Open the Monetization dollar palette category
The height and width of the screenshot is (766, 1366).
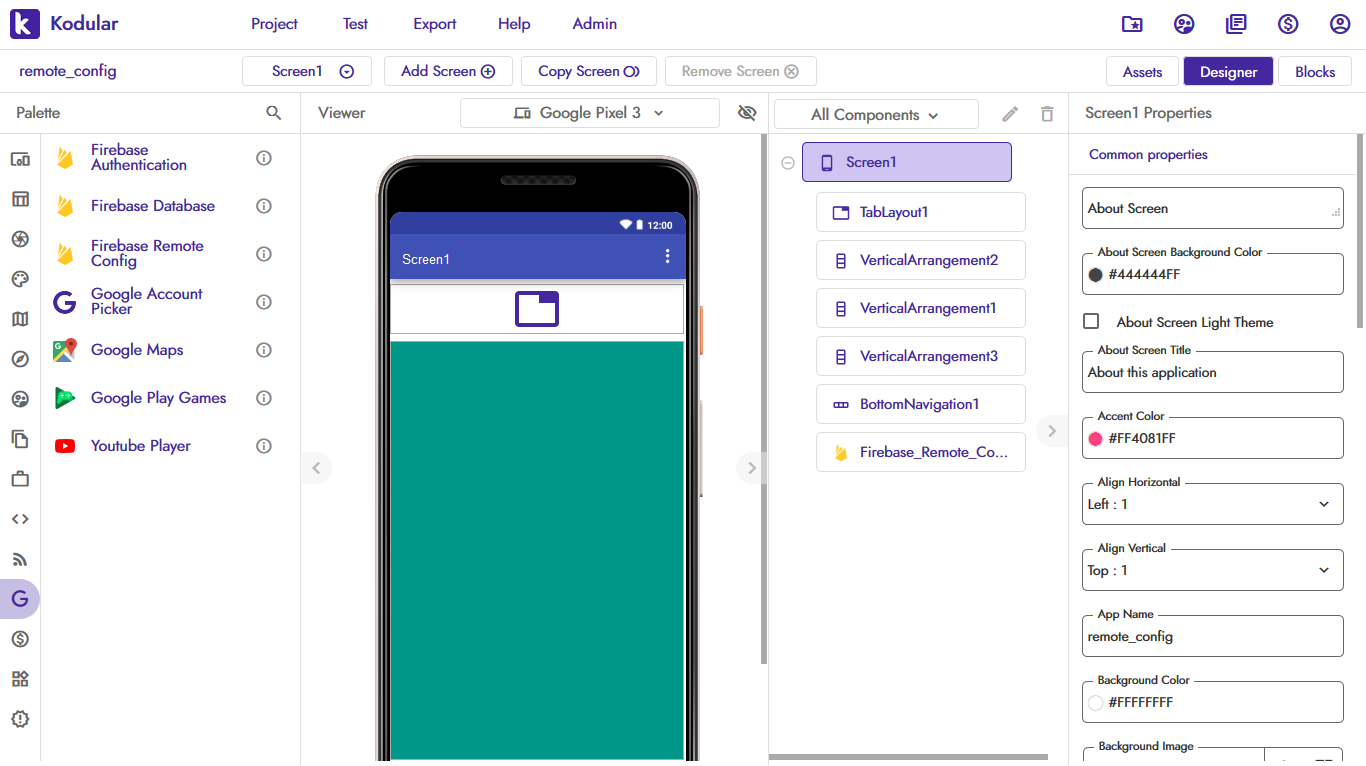pyautogui.click(x=20, y=639)
